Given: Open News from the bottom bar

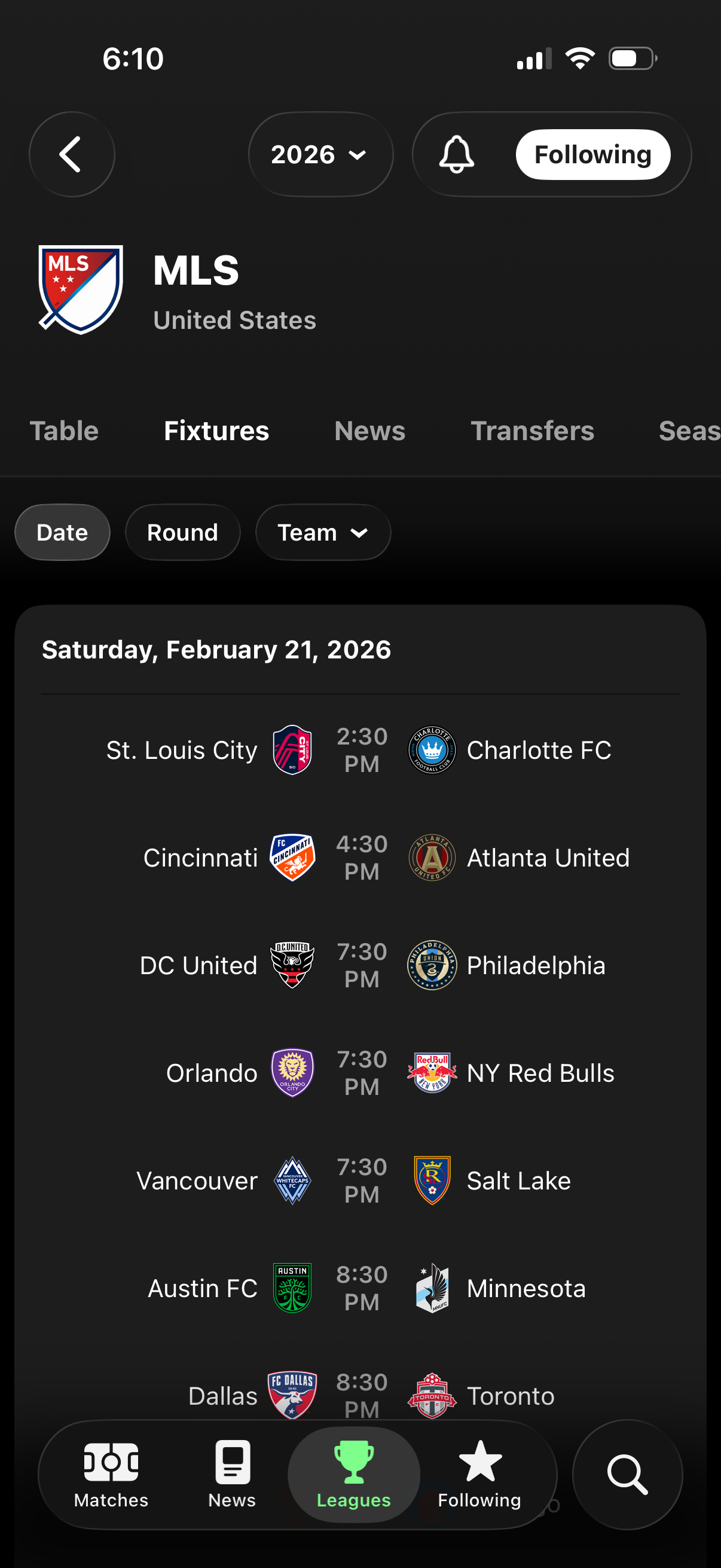Looking at the screenshot, I should (232, 1474).
